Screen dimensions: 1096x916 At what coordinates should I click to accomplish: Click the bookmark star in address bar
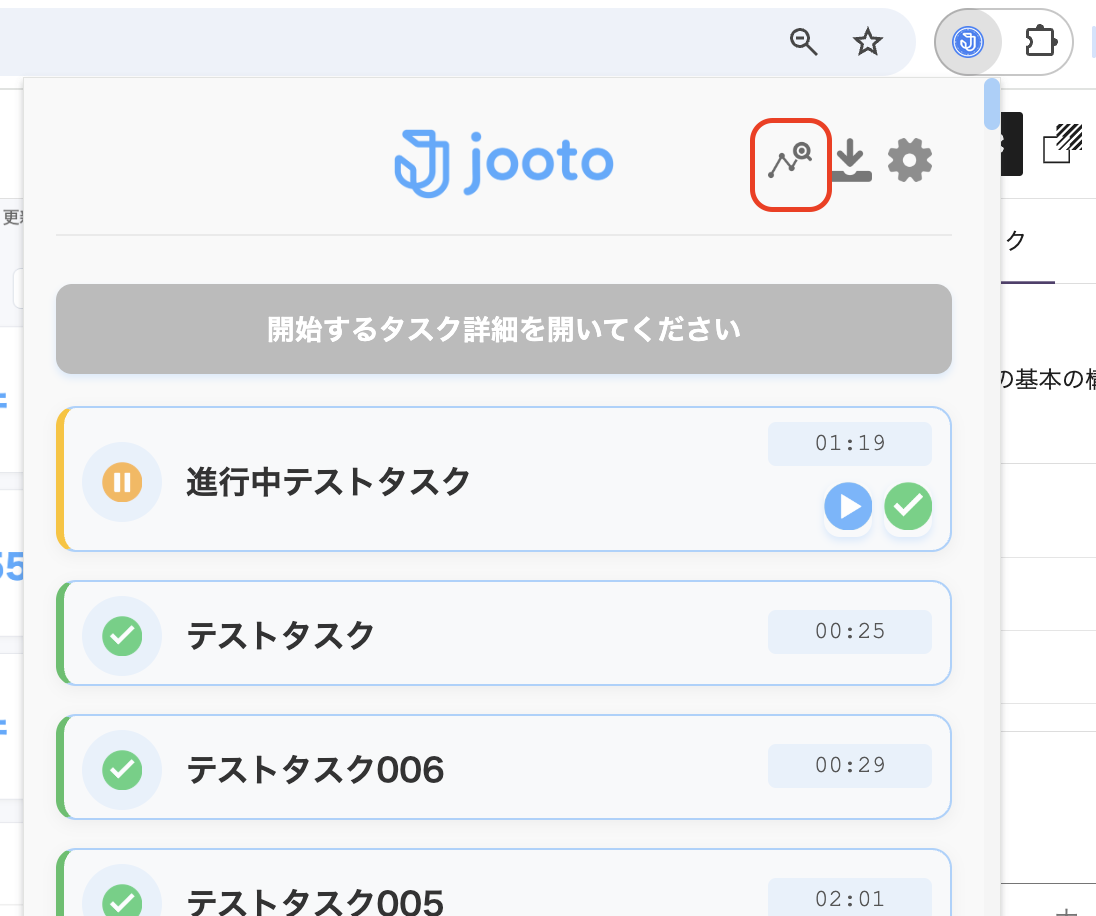(867, 42)
